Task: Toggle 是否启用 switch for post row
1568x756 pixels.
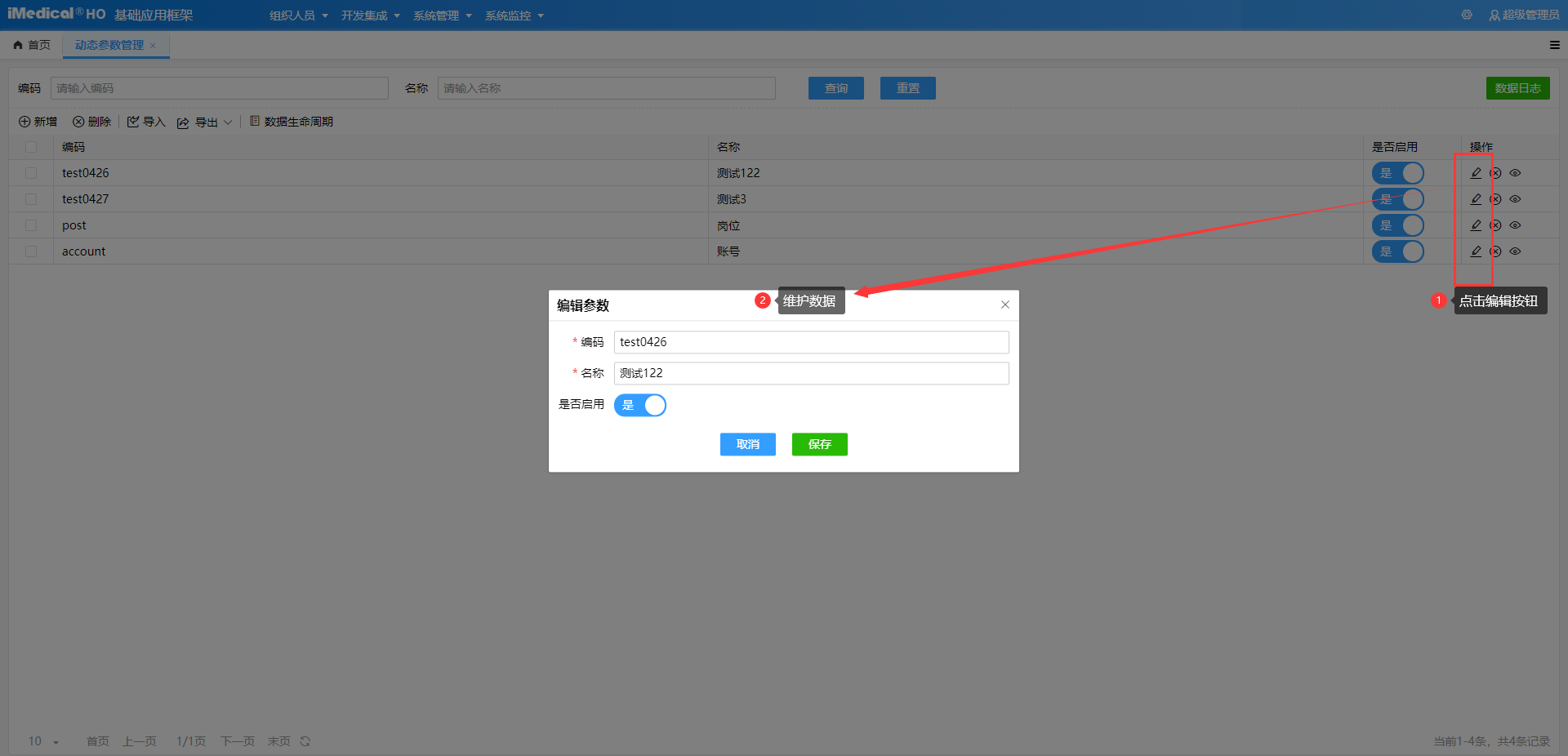Action: [x=1398, y=225]
